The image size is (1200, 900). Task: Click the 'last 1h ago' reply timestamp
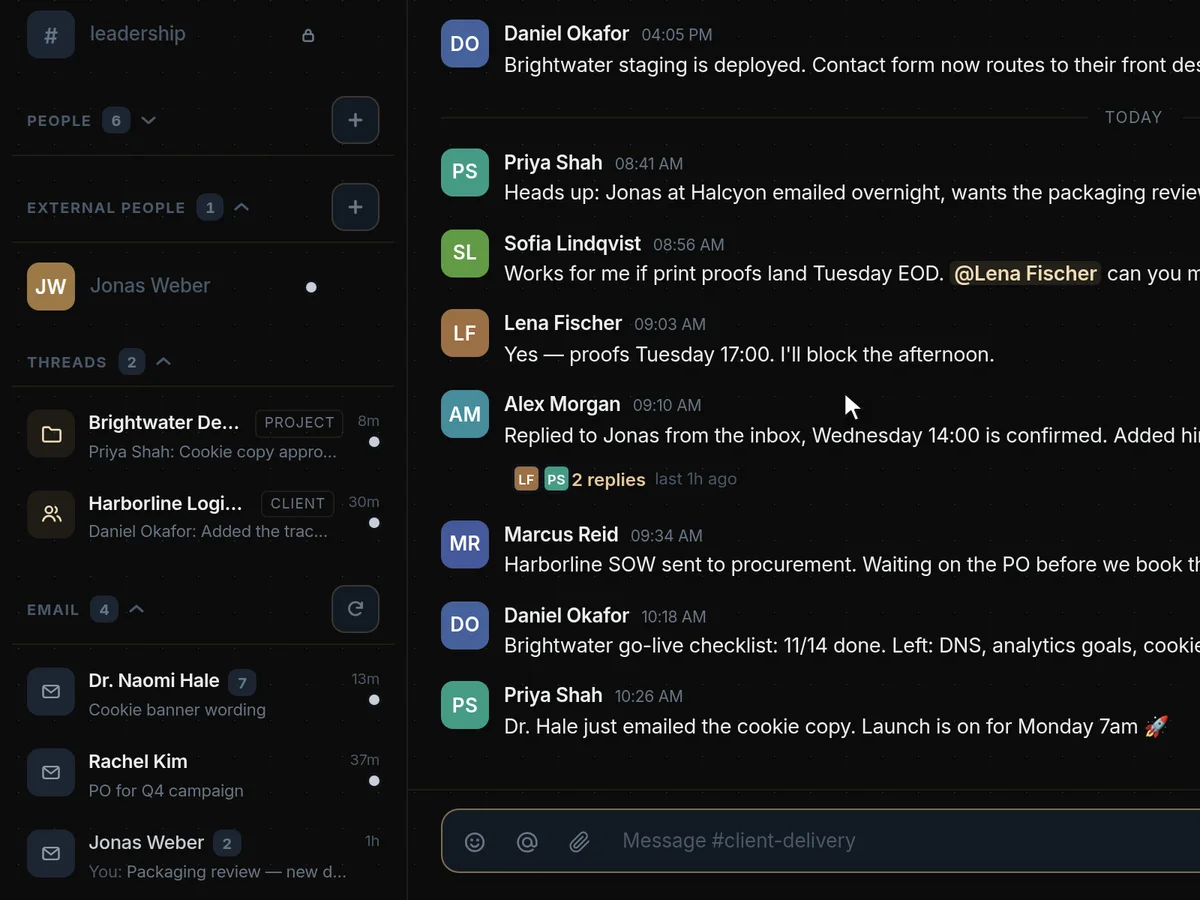(x=696, y=479)
